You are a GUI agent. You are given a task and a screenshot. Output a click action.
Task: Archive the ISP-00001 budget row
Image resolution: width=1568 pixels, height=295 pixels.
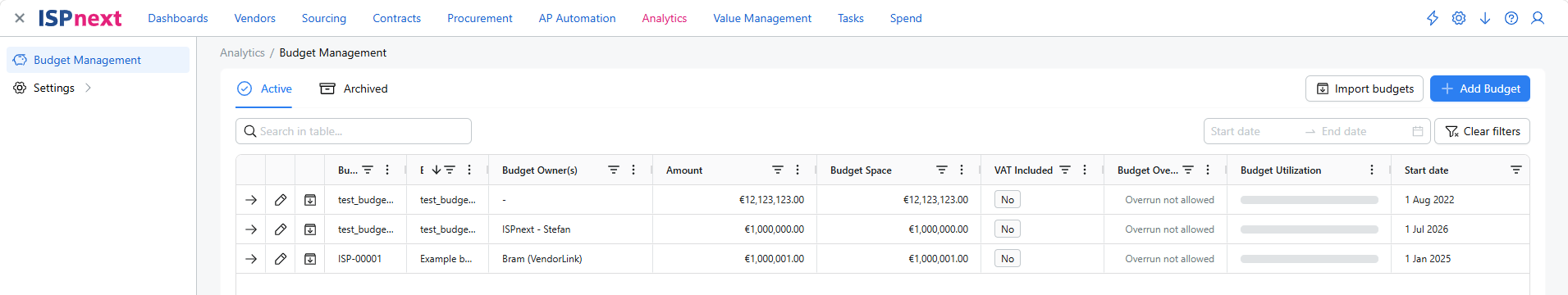click(x=310, y=259)
